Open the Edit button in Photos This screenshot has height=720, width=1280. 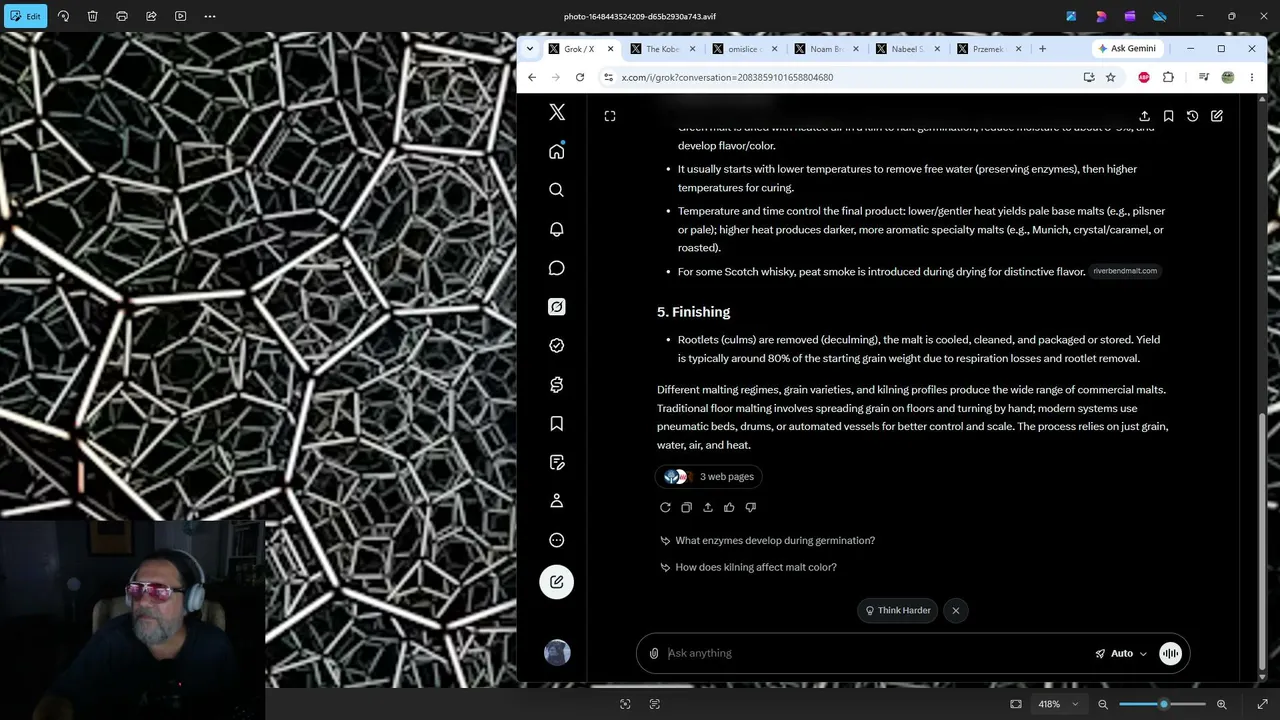(25, 16)
